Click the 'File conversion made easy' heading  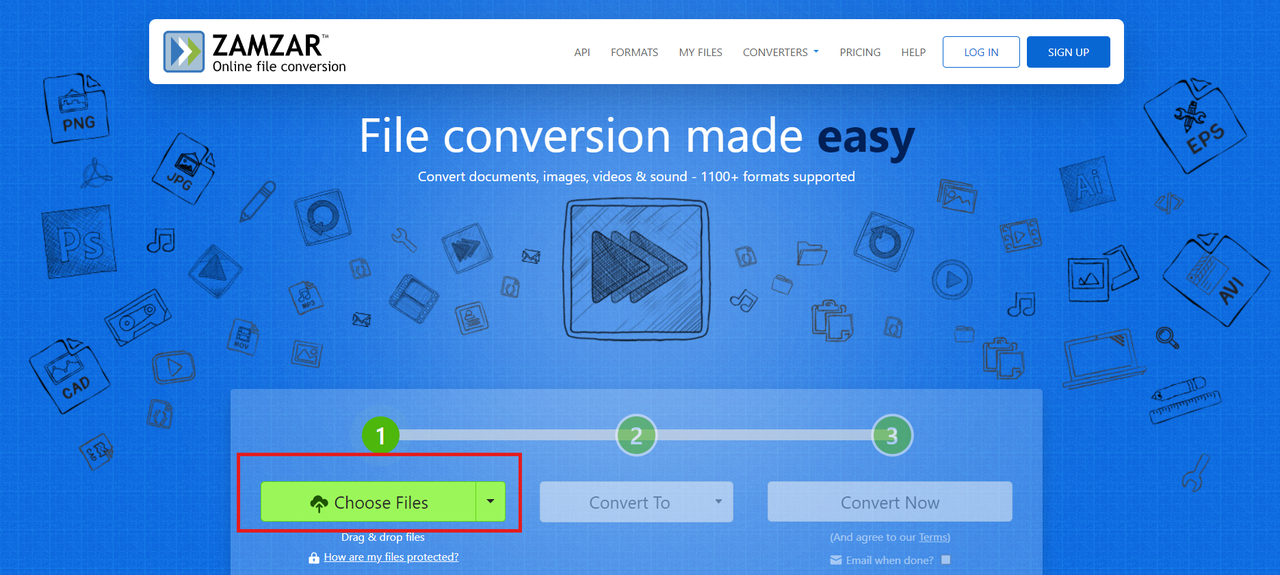pyautogui.click(x=636, y=137)
